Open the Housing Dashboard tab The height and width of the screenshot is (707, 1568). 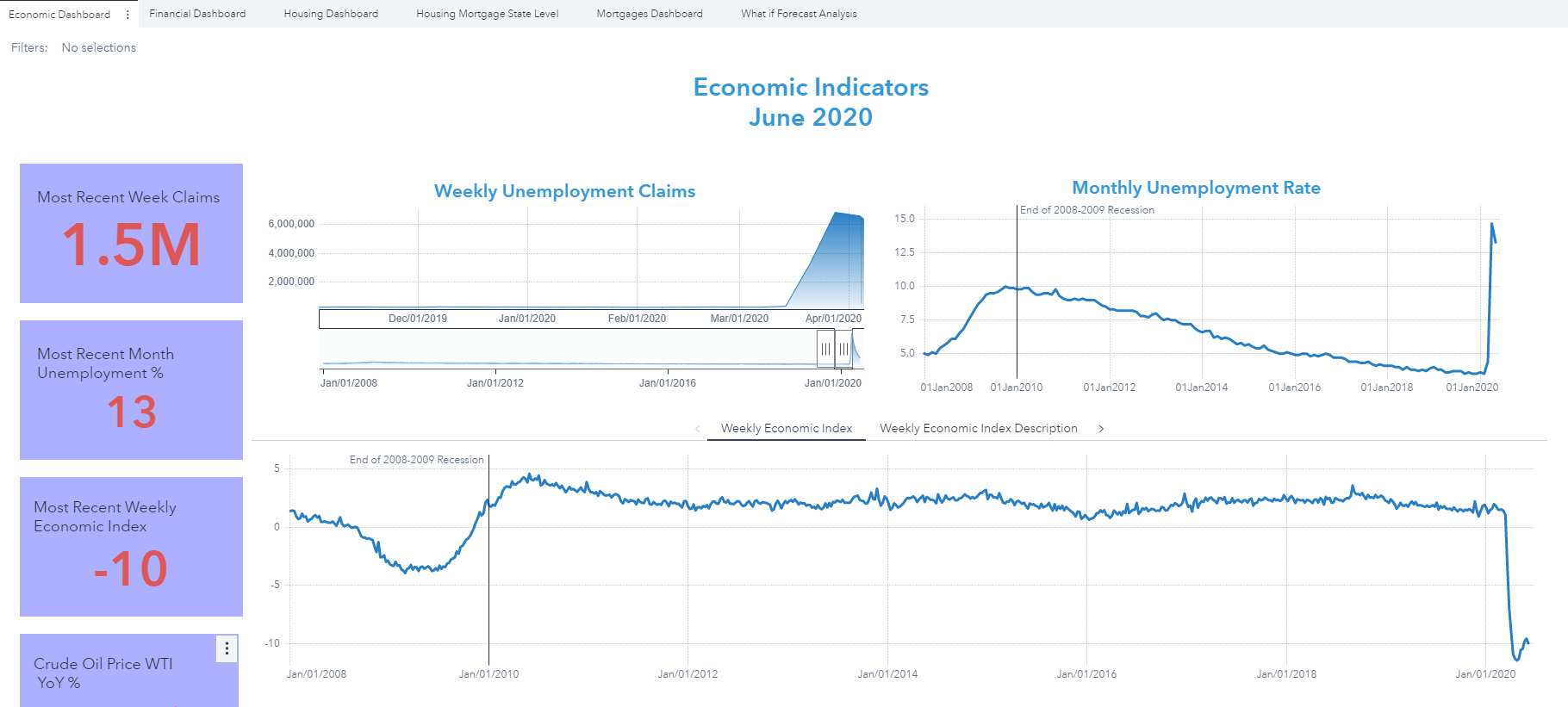coord(331,14)
